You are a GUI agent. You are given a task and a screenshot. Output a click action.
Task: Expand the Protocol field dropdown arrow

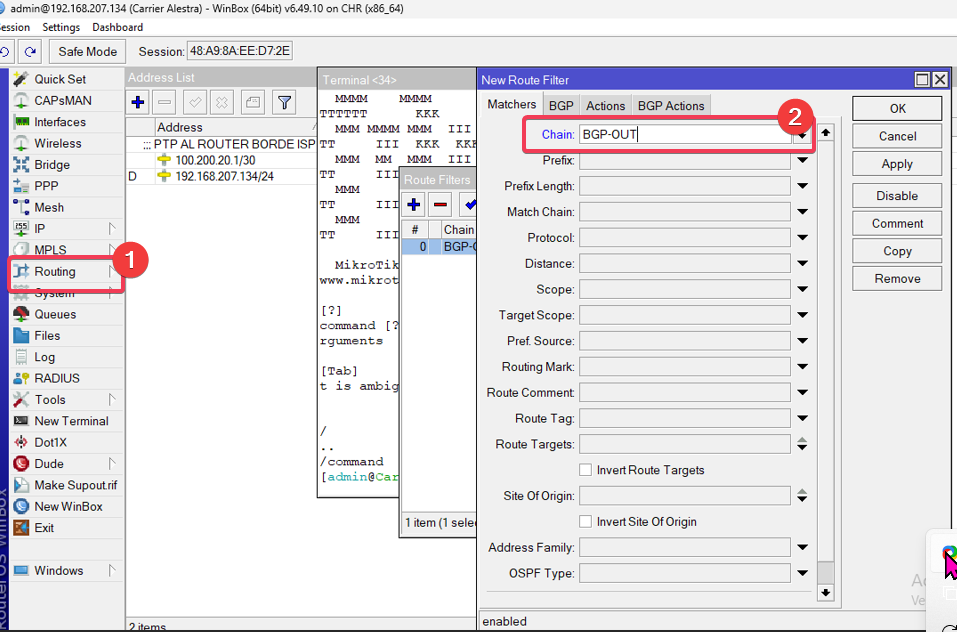802,238
